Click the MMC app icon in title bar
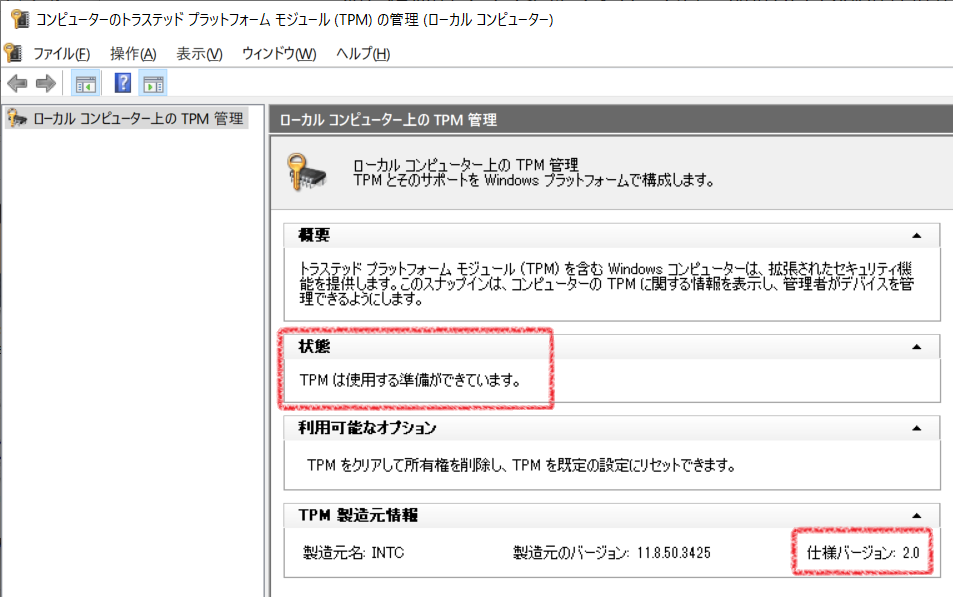Image resolution: width=953 pixels, height=597 pixels. pos(20,19)
